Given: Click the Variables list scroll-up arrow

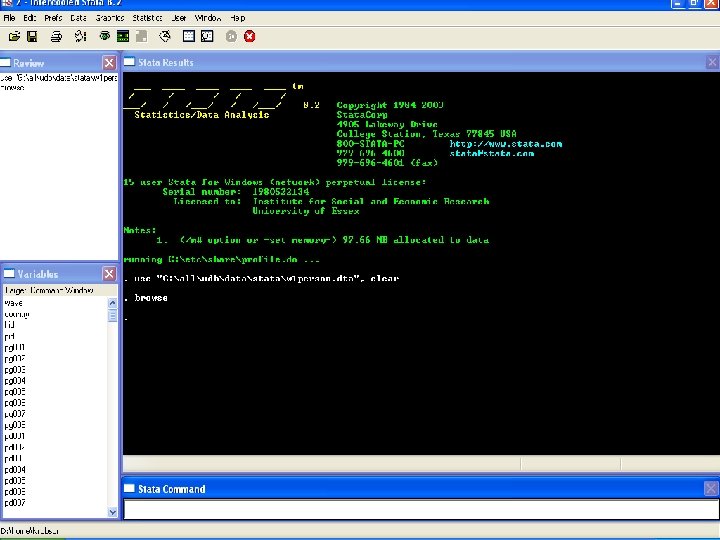Looking at the screenshot, I should [x=112, y=303].
